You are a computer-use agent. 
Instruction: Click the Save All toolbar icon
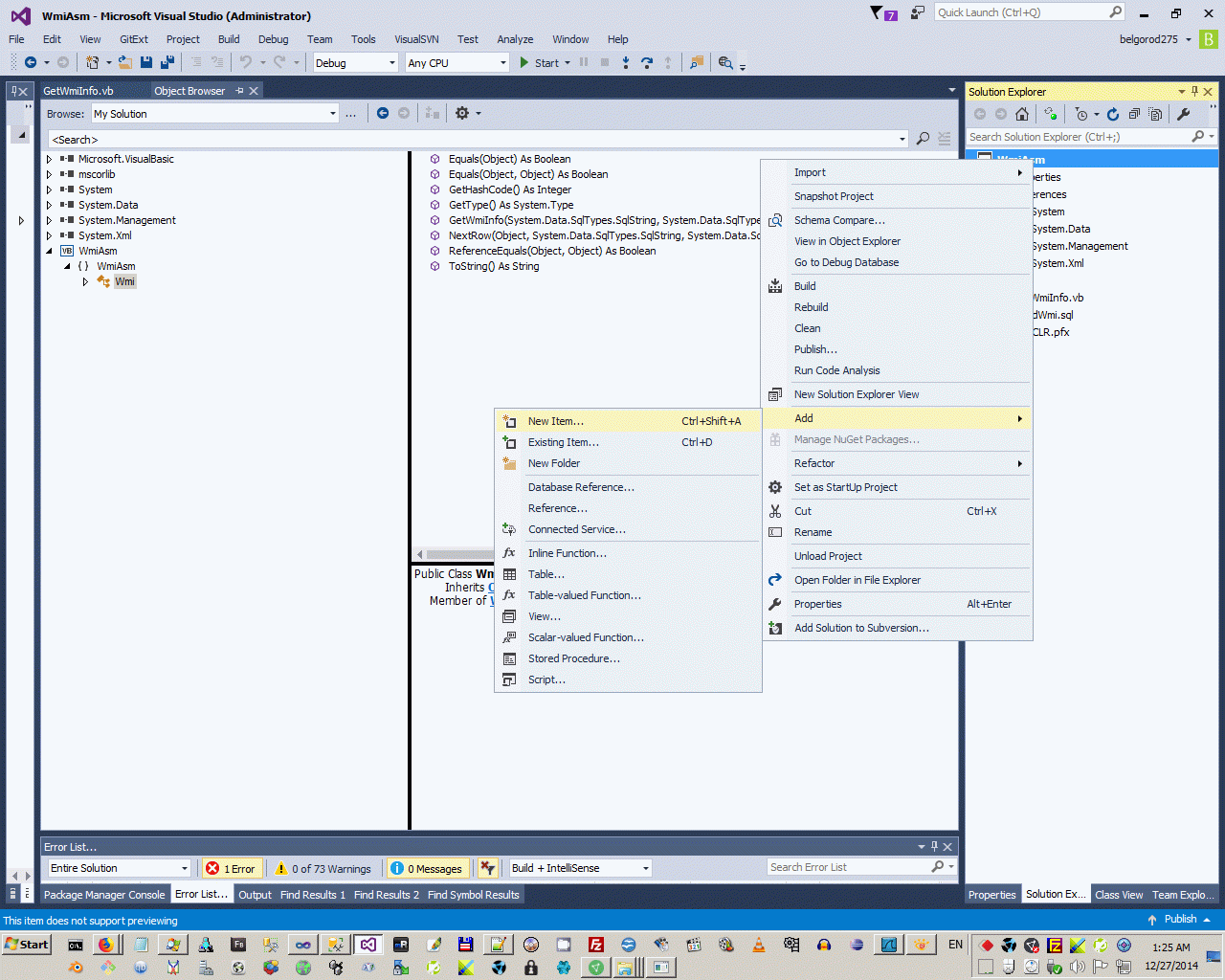[x=167, y=62]
